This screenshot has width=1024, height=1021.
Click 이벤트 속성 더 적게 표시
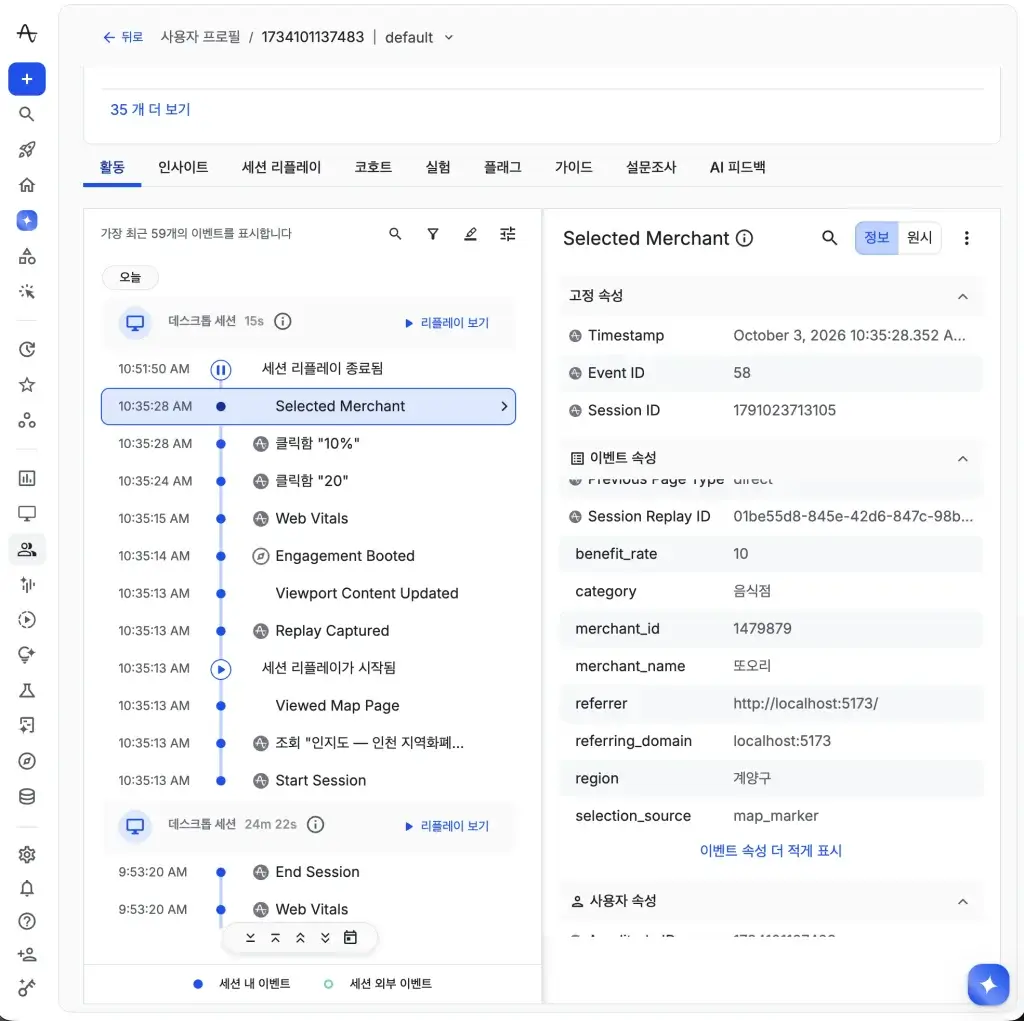coord(771,851)
